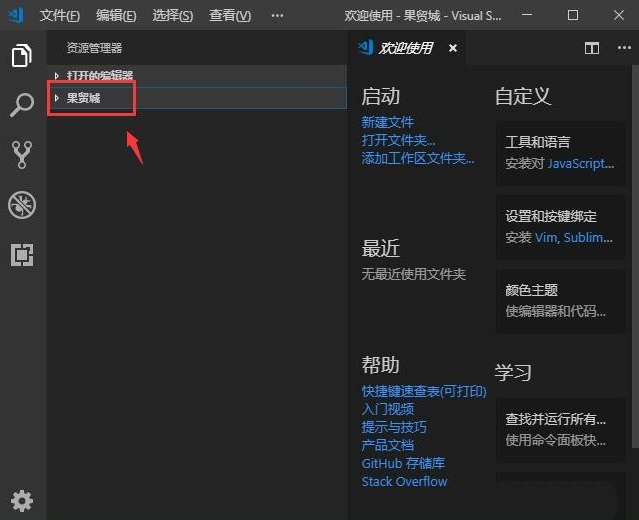Open Source Control branch icon
Viewport: 639px width, 520px height.
tap(22, 155)
